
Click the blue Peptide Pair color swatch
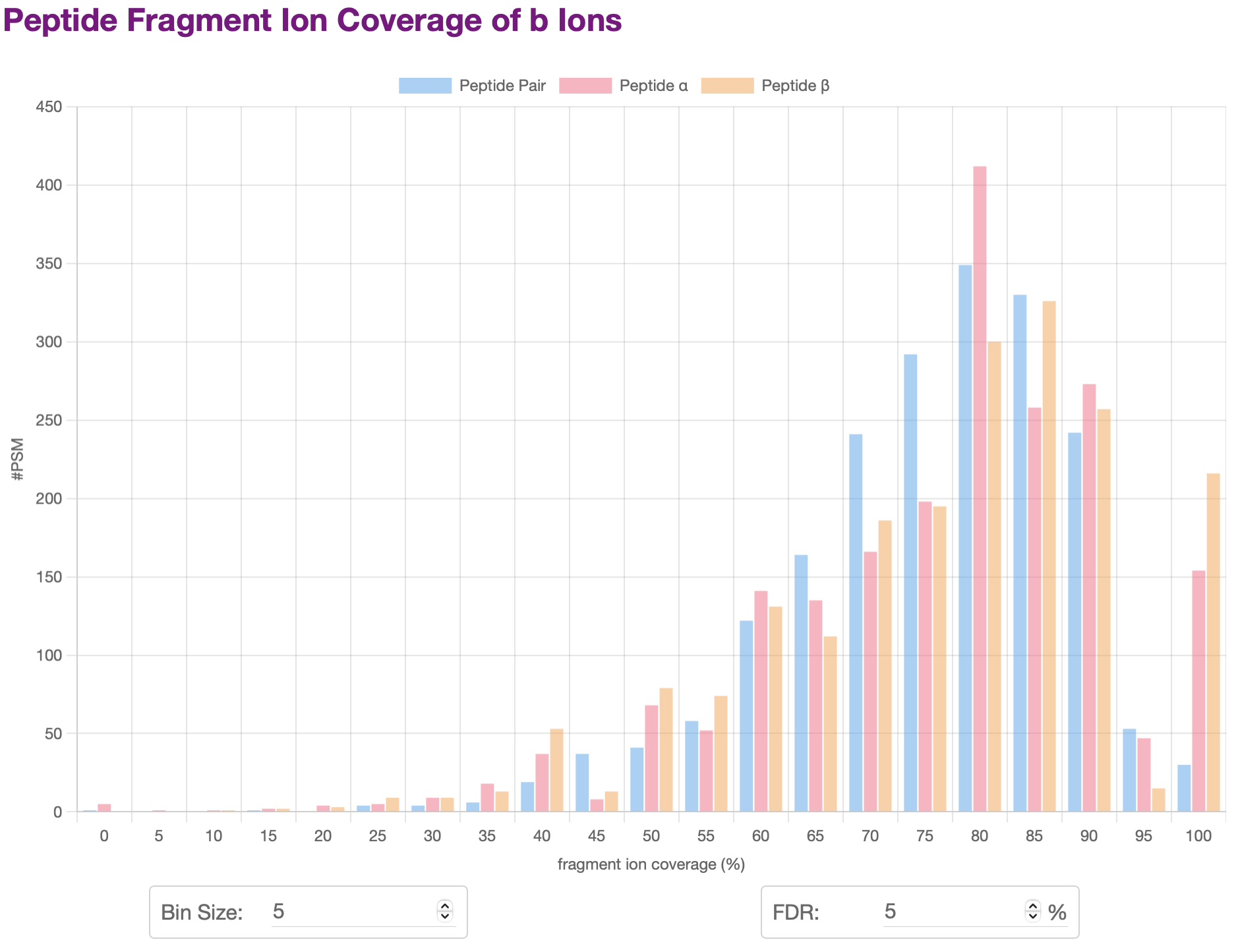[425, 85]
